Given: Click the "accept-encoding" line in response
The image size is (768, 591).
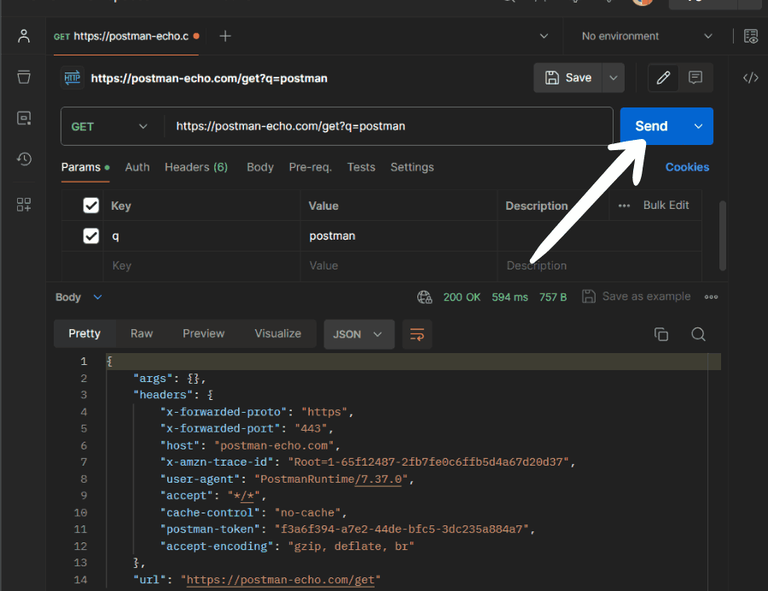Looking at the screenshot, I should click(287, 546).
